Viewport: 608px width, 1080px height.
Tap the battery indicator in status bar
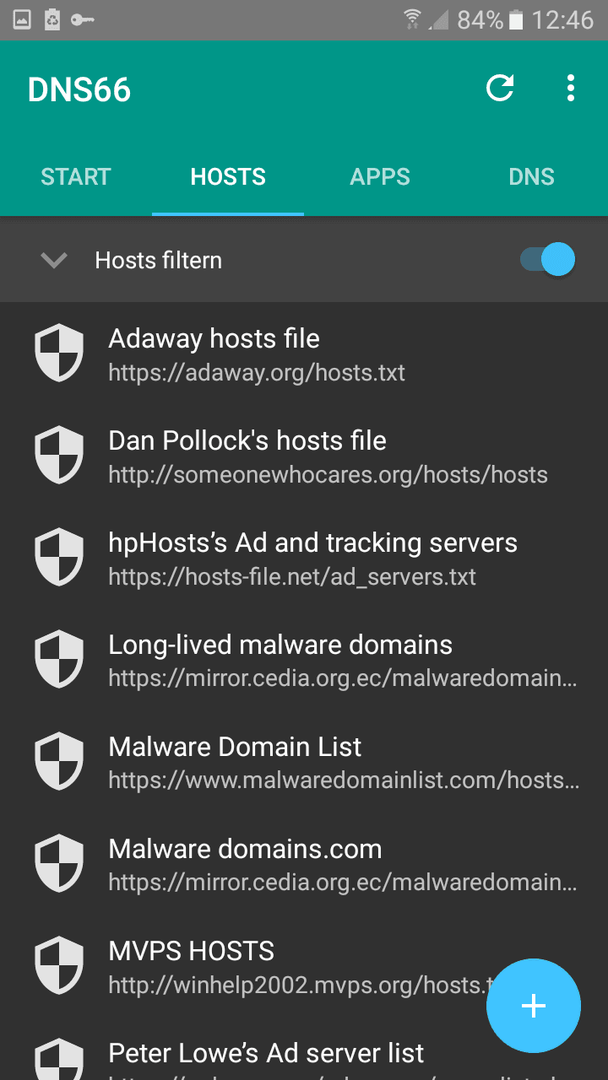516,20
